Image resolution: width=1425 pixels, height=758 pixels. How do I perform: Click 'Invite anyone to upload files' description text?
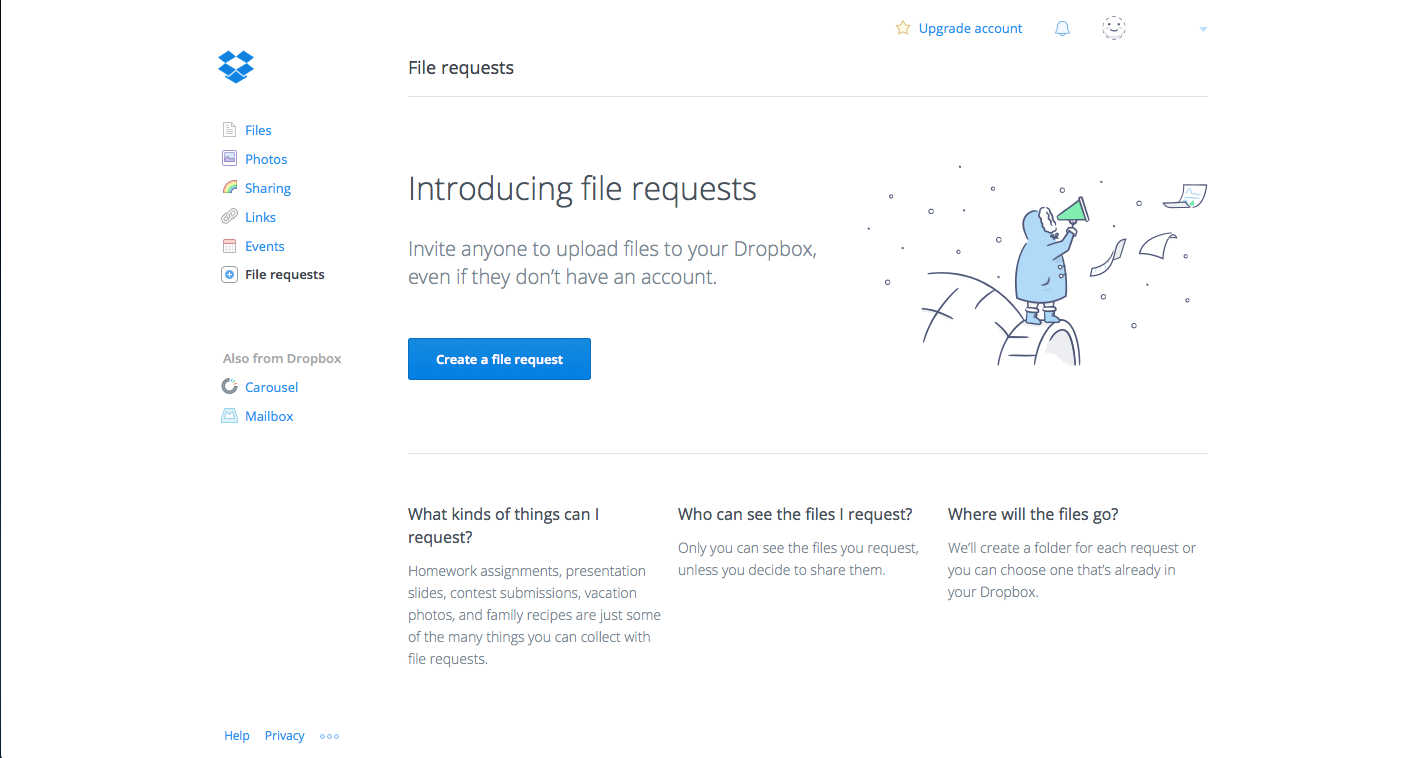click(612, 263)
